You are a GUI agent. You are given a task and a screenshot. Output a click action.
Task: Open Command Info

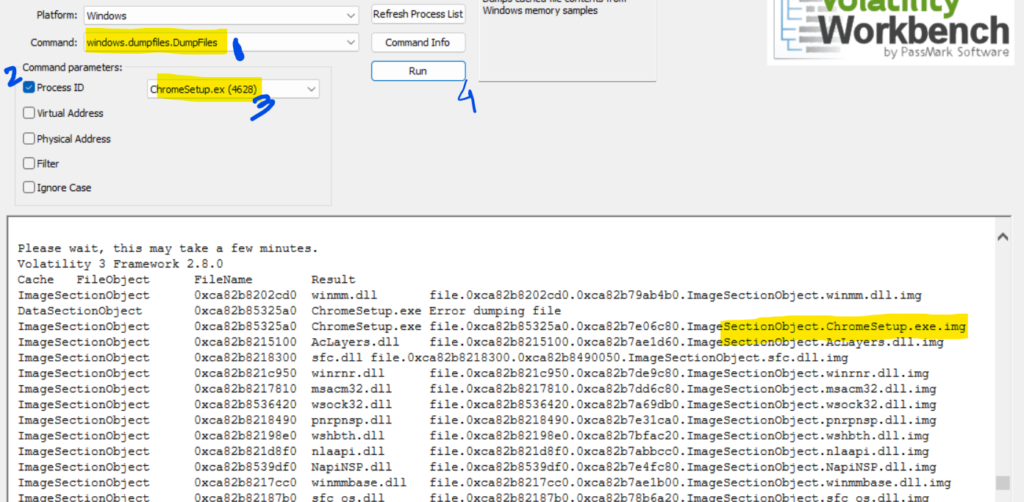418,43
